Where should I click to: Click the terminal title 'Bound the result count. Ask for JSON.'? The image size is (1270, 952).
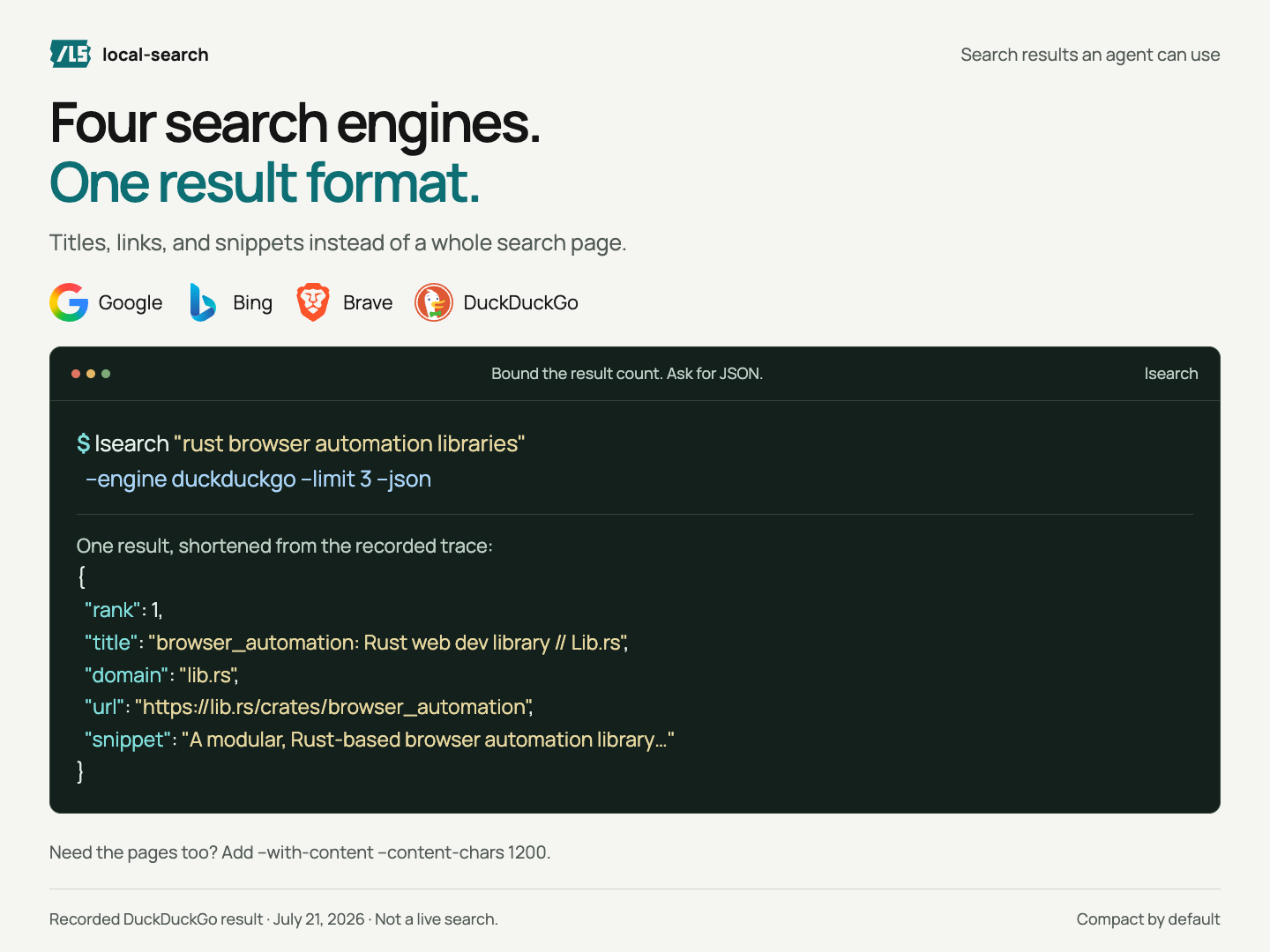click(627, 374)
